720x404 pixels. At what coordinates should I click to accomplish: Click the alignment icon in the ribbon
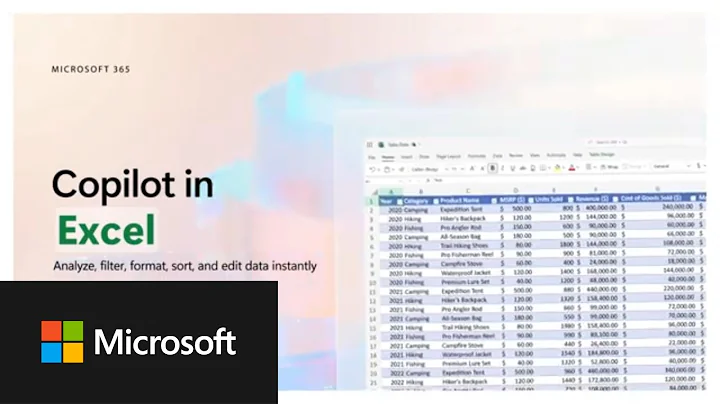click(x=588, y=167)
